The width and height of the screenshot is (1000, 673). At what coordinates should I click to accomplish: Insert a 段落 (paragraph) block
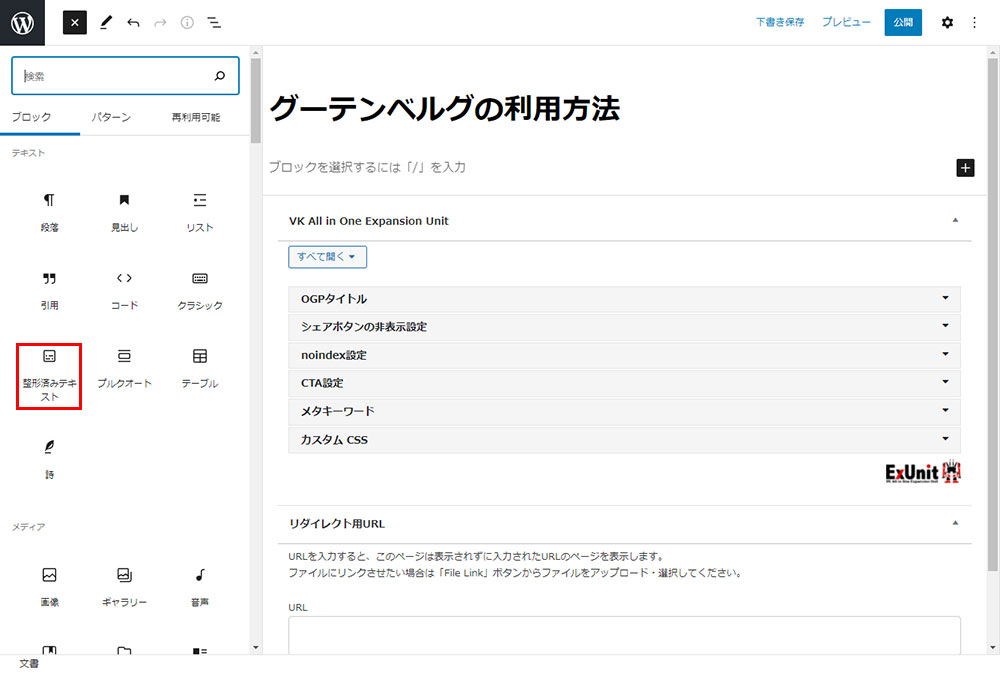(x=49, y=212)
